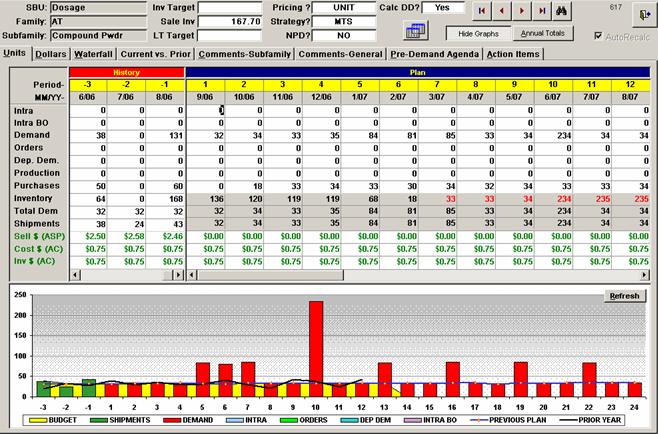Switch to the Dollars tab
The height and width of the screenshot is (434, 658).
(x=51, y=54)
